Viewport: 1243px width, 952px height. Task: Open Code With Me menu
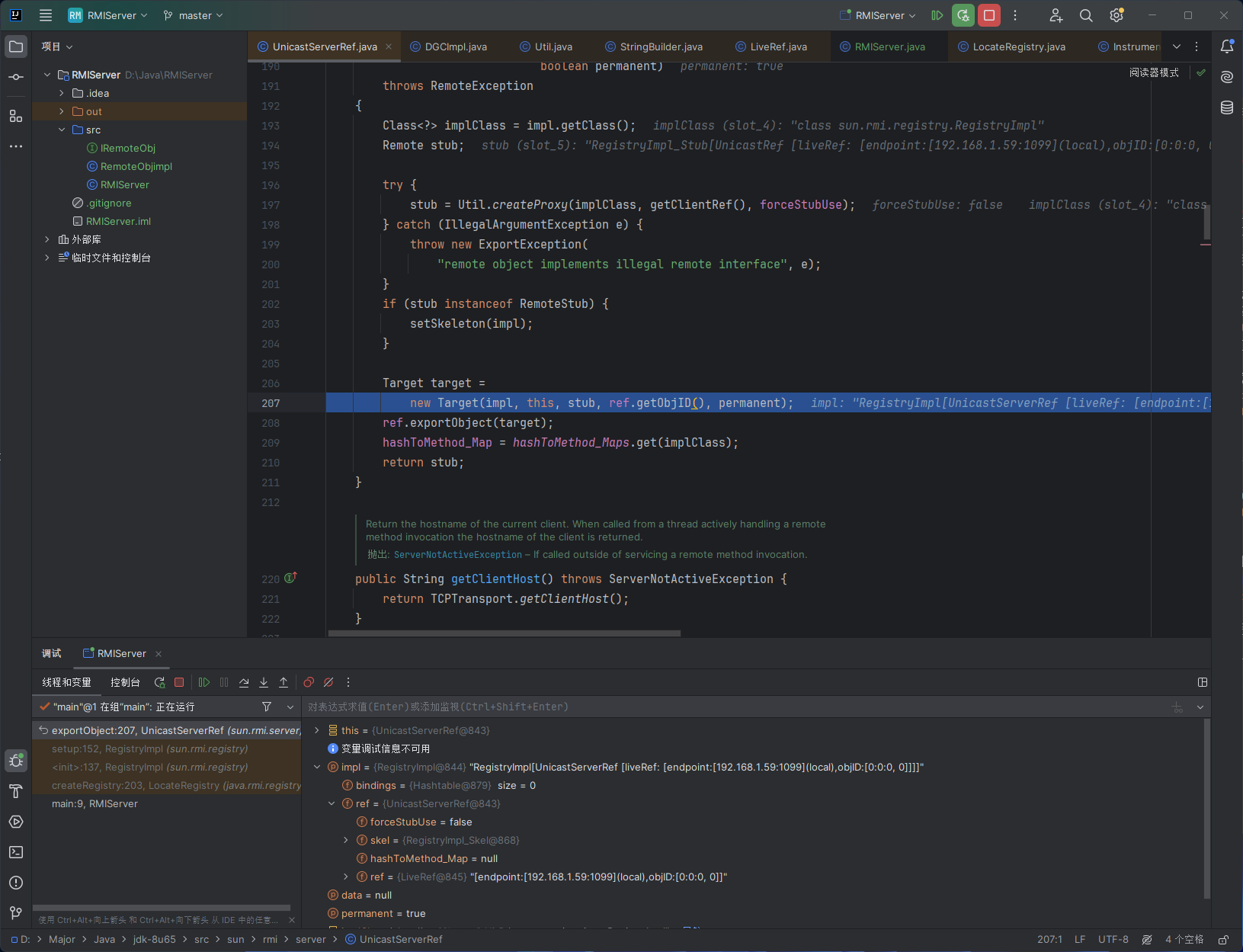[x=1056, y=15]
